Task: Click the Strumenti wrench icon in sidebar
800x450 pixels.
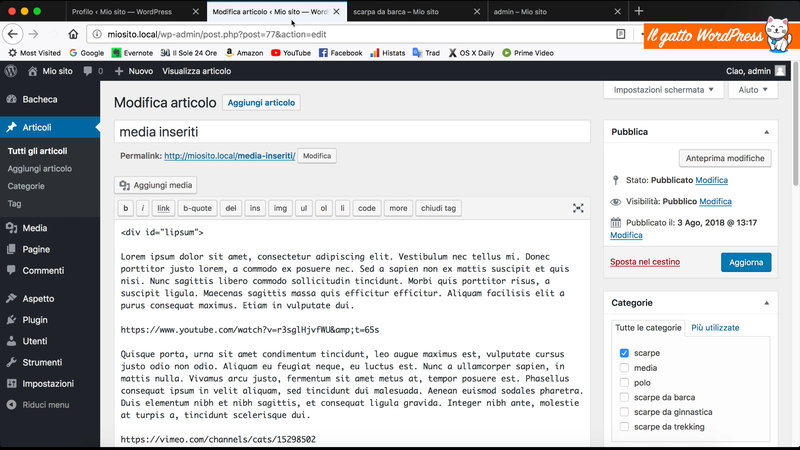Action: tap(11, 362)
